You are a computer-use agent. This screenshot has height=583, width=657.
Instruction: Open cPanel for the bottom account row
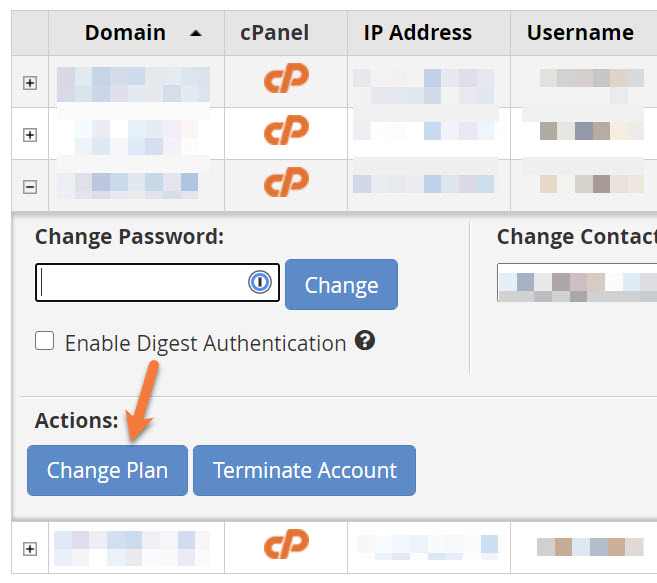(286, 547)
